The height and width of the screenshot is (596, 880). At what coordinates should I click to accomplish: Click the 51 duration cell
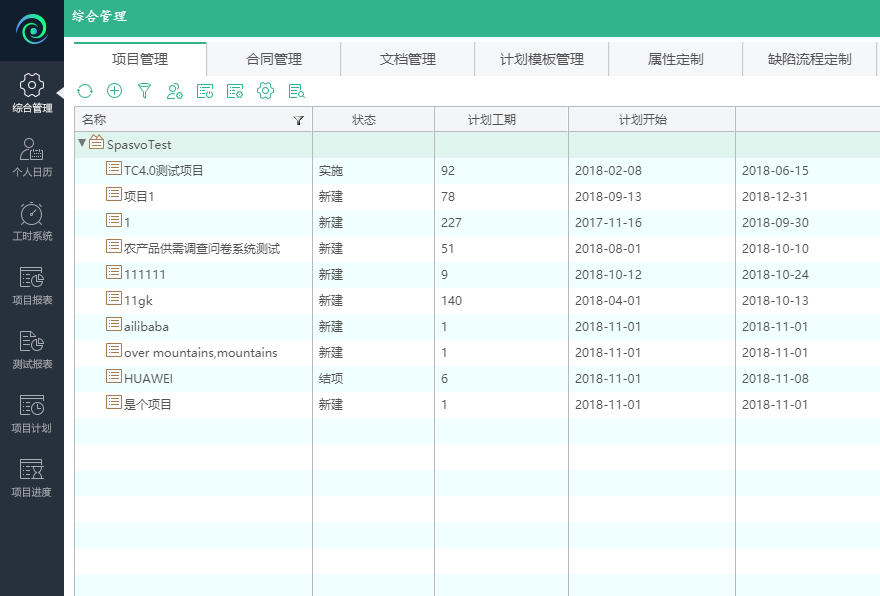coord(501,249)
